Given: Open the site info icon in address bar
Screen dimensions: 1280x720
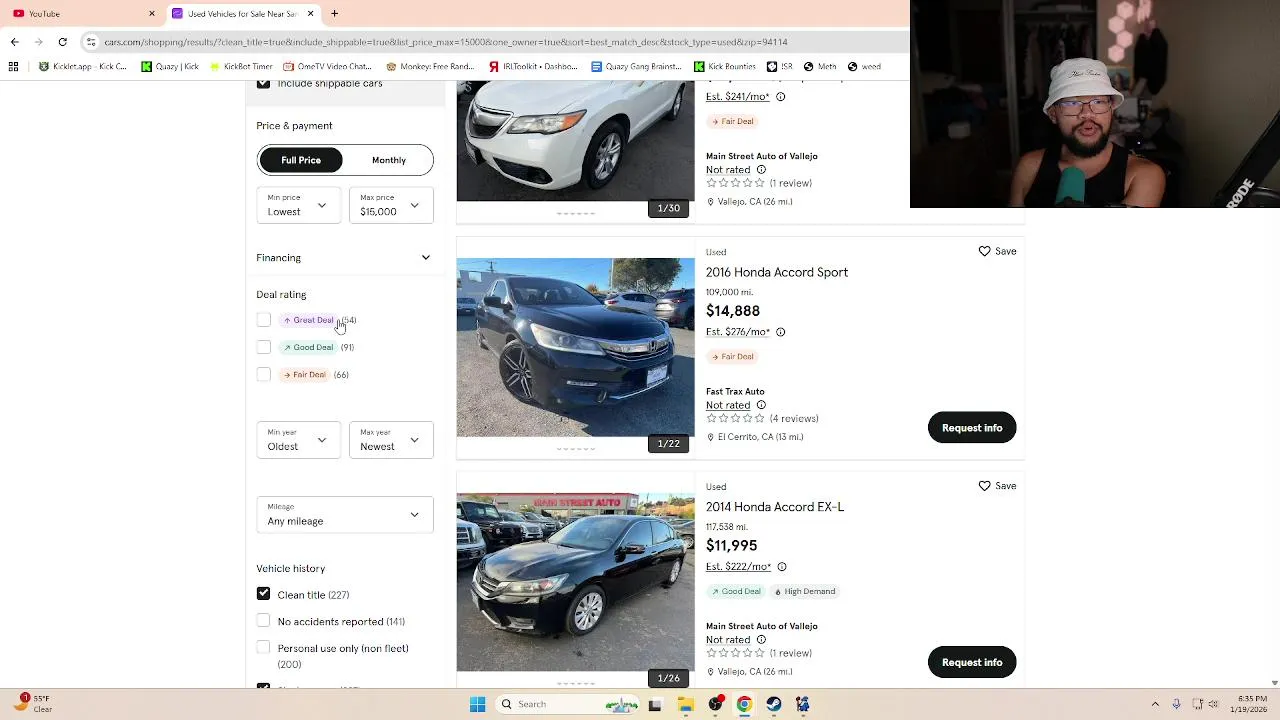Looking at the screenshot, I should 91,42.
